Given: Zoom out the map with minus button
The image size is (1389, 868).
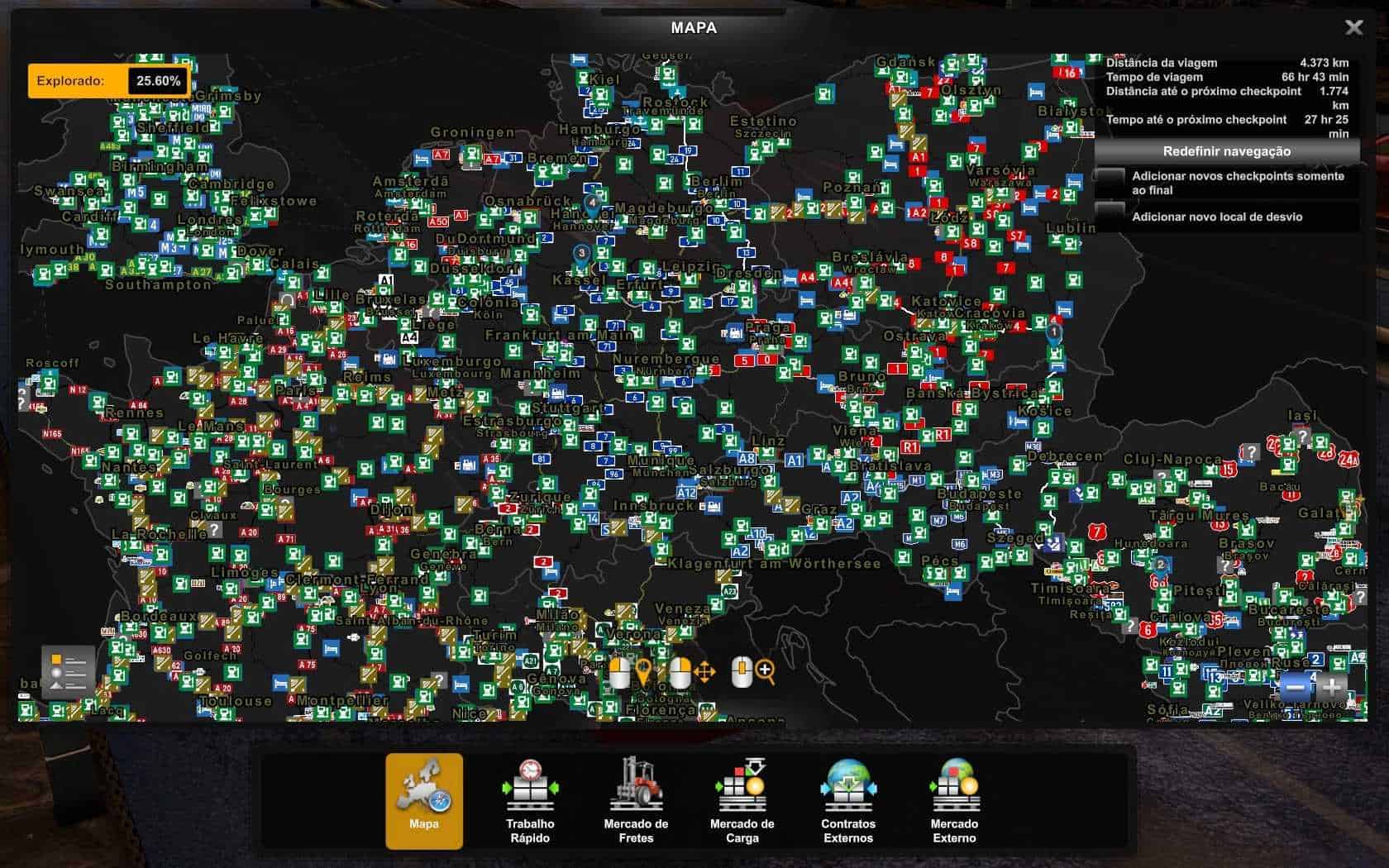Looking at the screenshot, I should coord(1296,686).
